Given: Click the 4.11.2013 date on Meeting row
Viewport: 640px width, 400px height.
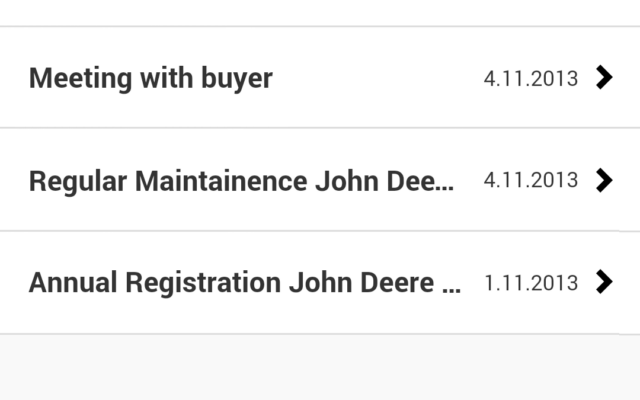Looking at the screenshot, I should coord(531,78).
